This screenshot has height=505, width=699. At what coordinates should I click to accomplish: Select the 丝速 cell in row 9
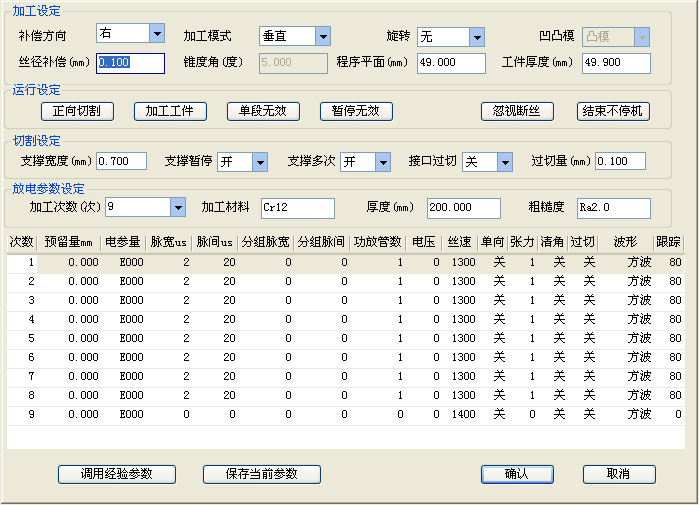[463, 414]
